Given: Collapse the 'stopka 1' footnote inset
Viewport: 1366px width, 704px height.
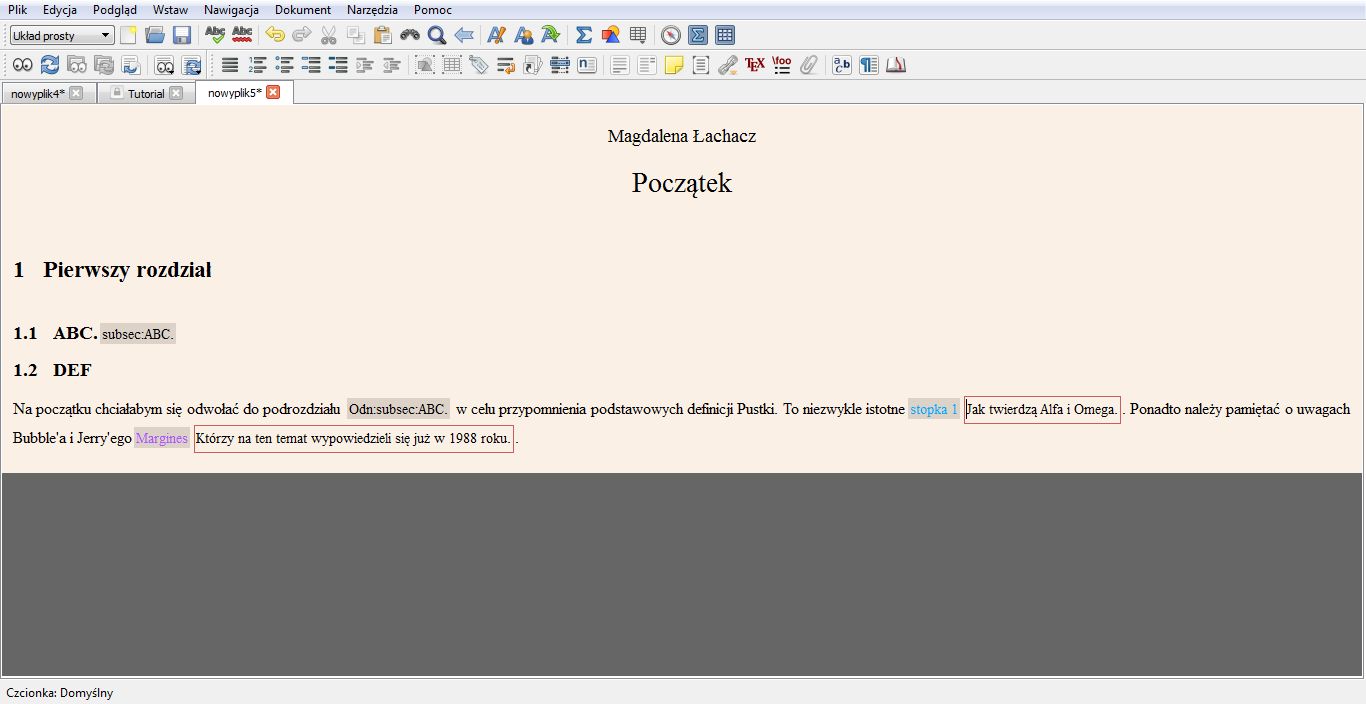Looking at the screenshot, I should coord(934,409).
